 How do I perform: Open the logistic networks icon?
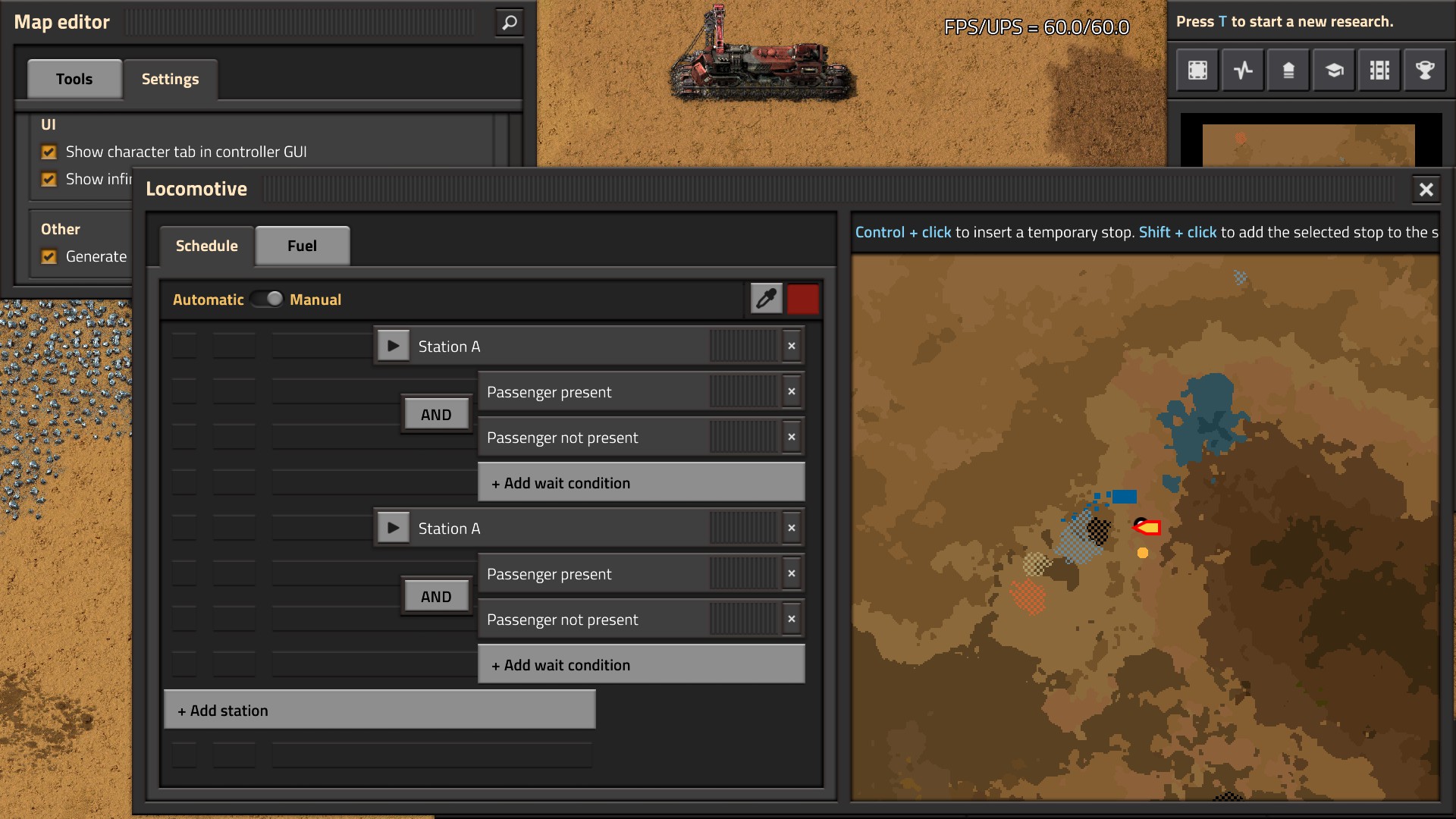tap(1288, 71)
